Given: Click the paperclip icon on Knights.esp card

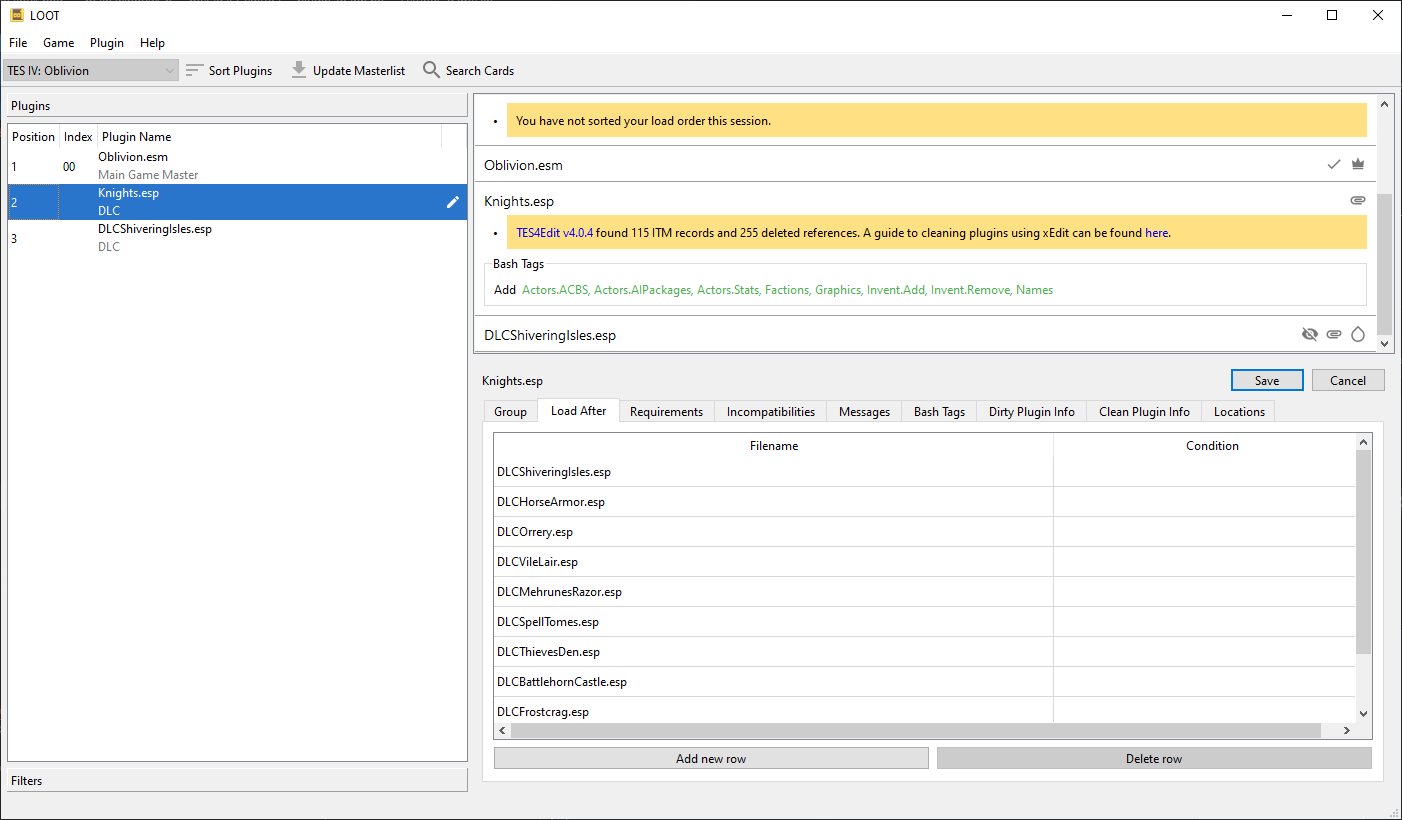Looking at the screenshot, I should pyautogui.click(x=1358, y=200).
